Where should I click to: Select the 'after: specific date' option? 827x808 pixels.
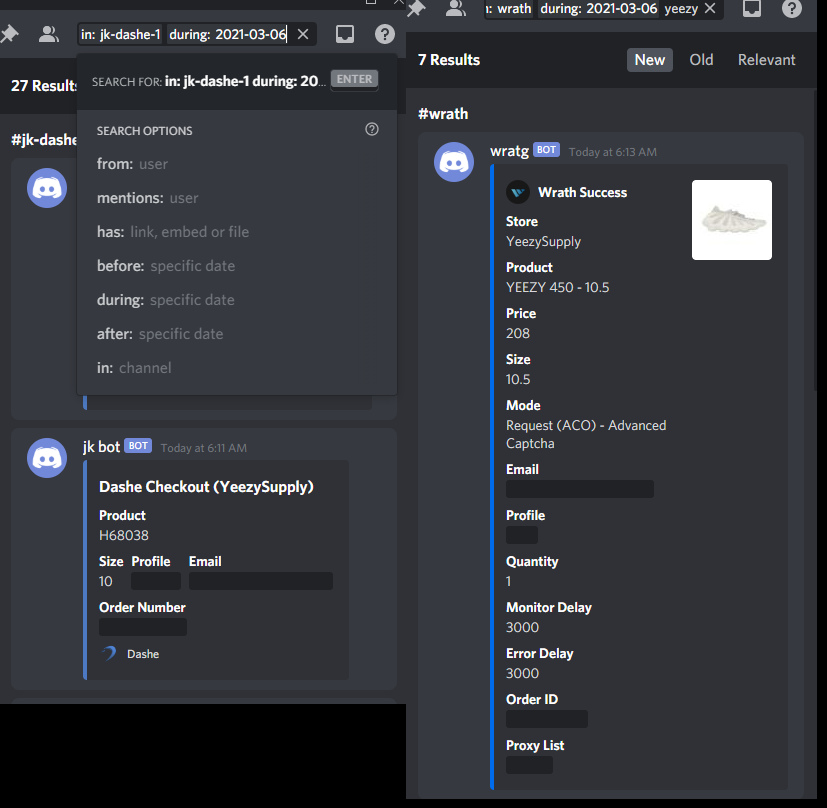pos(237,334)
